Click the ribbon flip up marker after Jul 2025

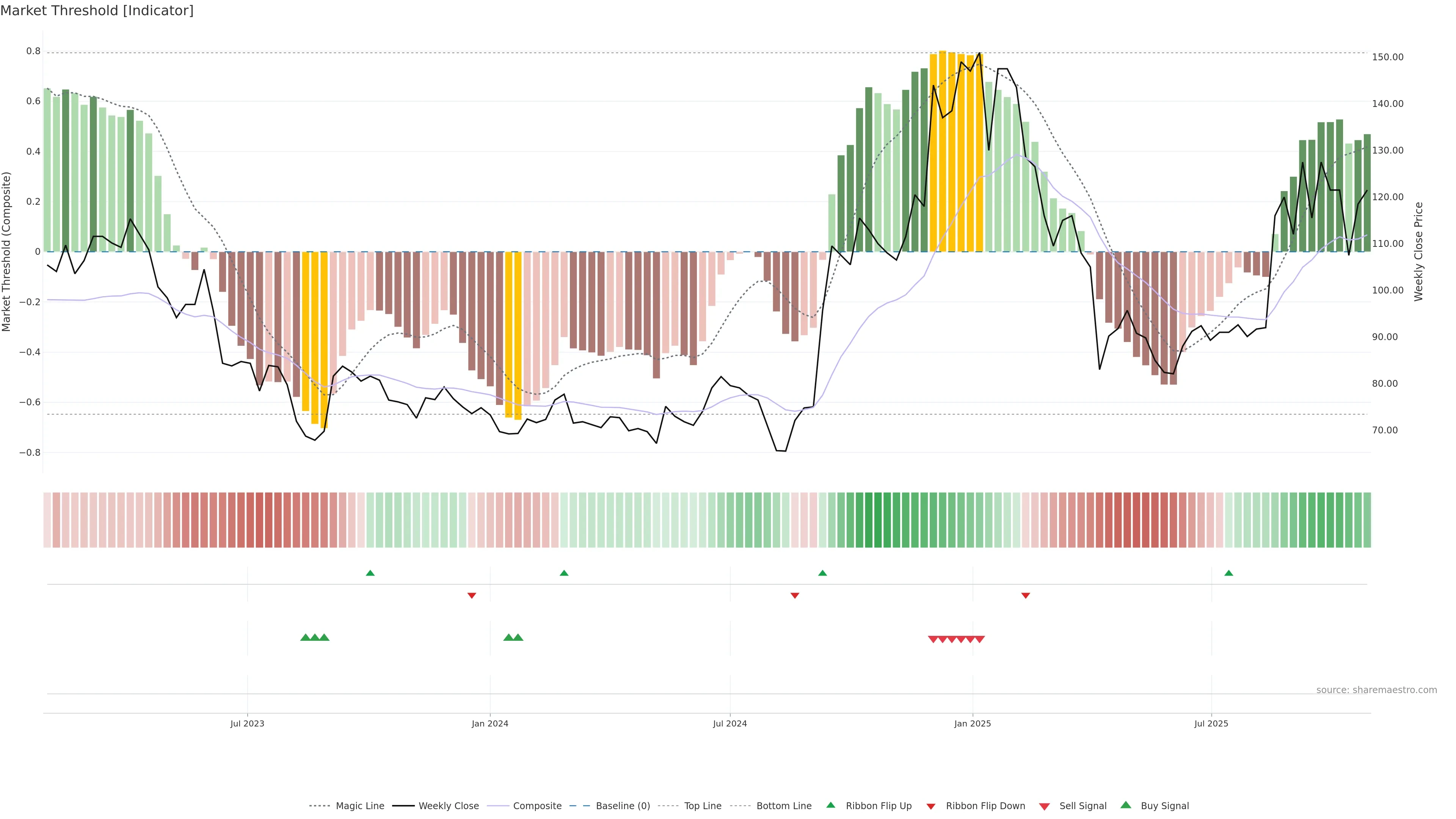1228,573
